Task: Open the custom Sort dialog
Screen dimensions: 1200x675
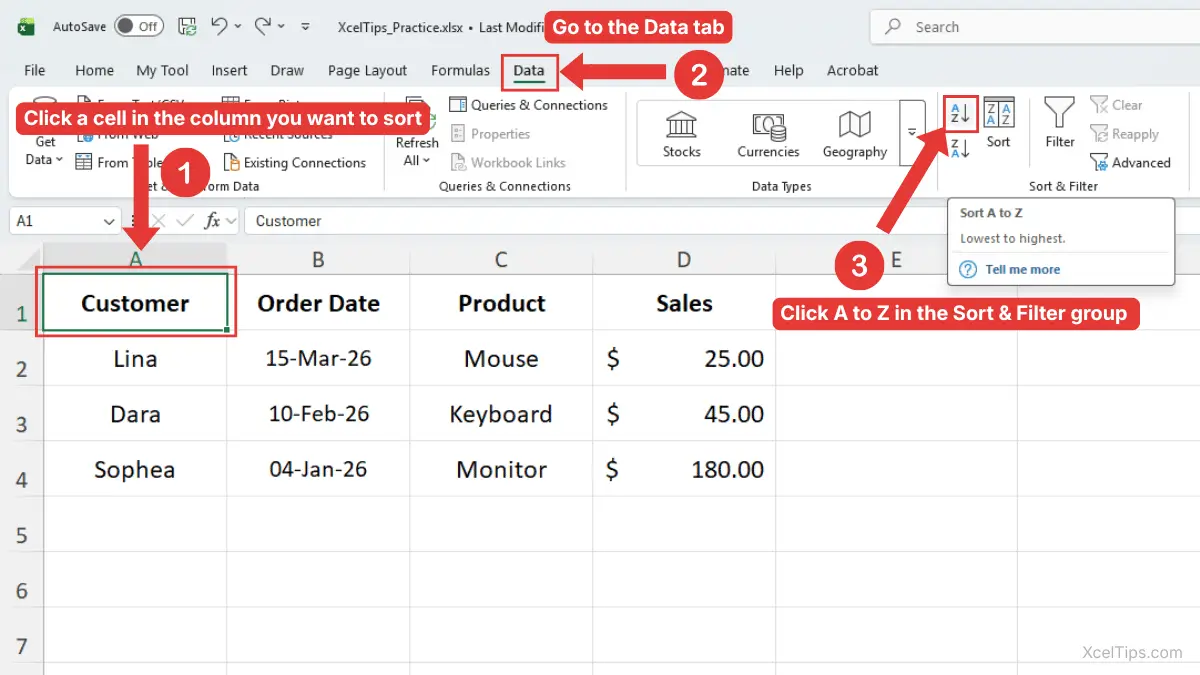Action: pyautogui.click(x=998, y=124)
